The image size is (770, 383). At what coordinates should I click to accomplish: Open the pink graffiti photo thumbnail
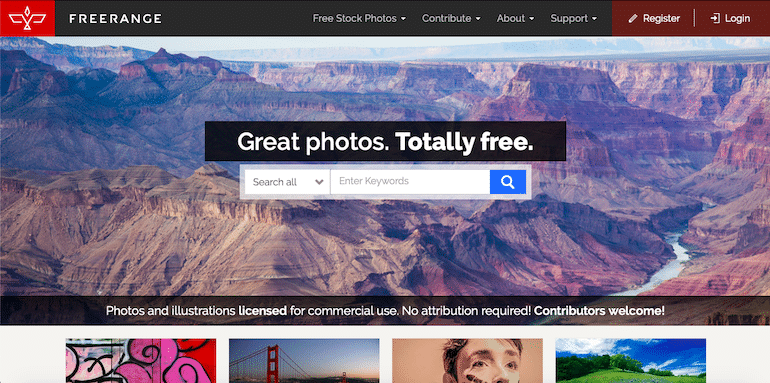(x=141, y=360)
